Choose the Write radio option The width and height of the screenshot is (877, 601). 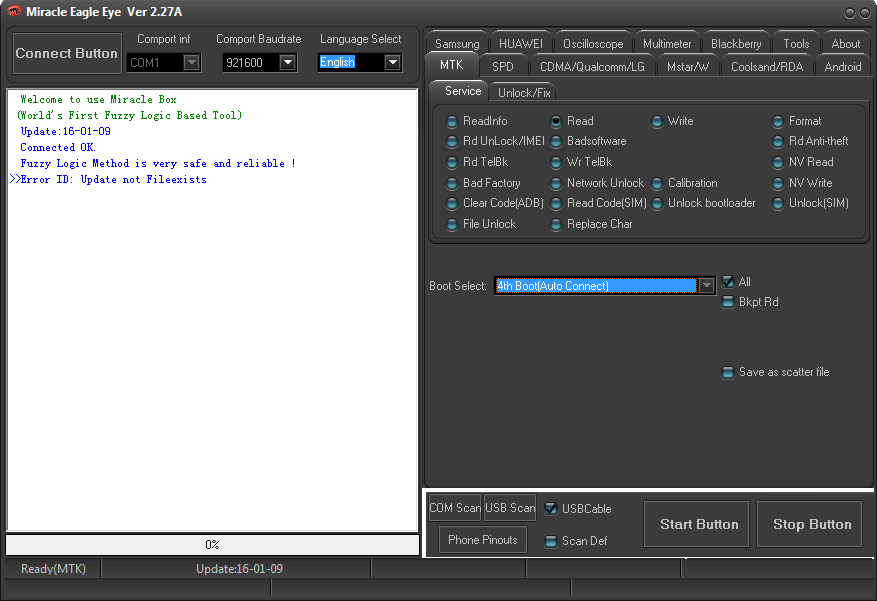click(x=672, y=121)
